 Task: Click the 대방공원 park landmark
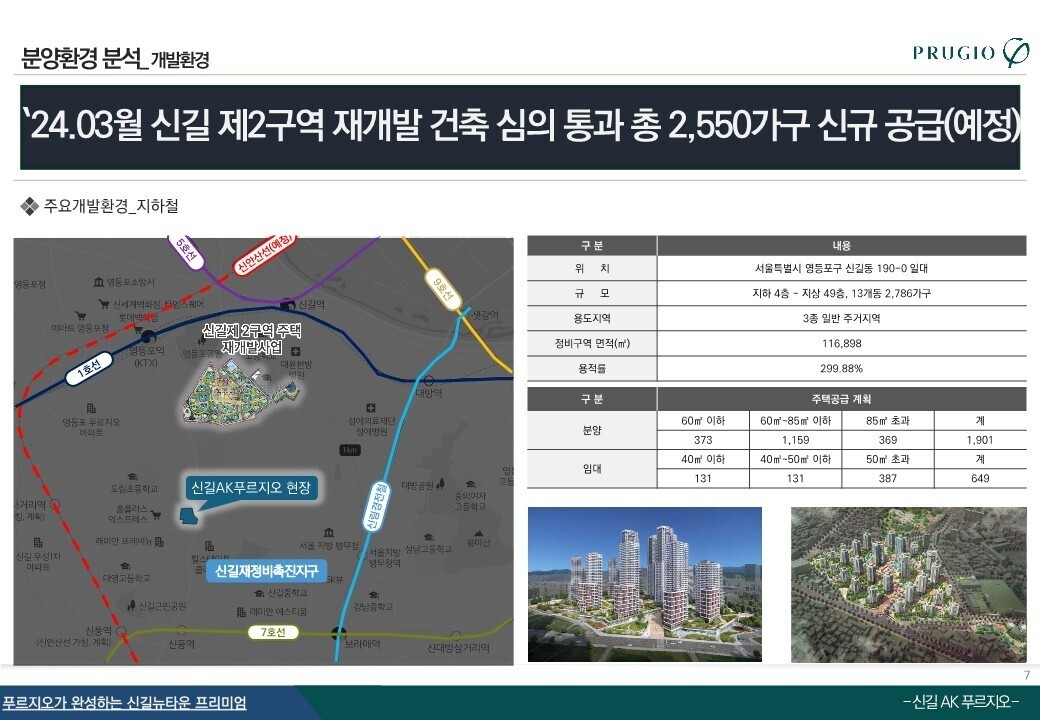point(423,485)
